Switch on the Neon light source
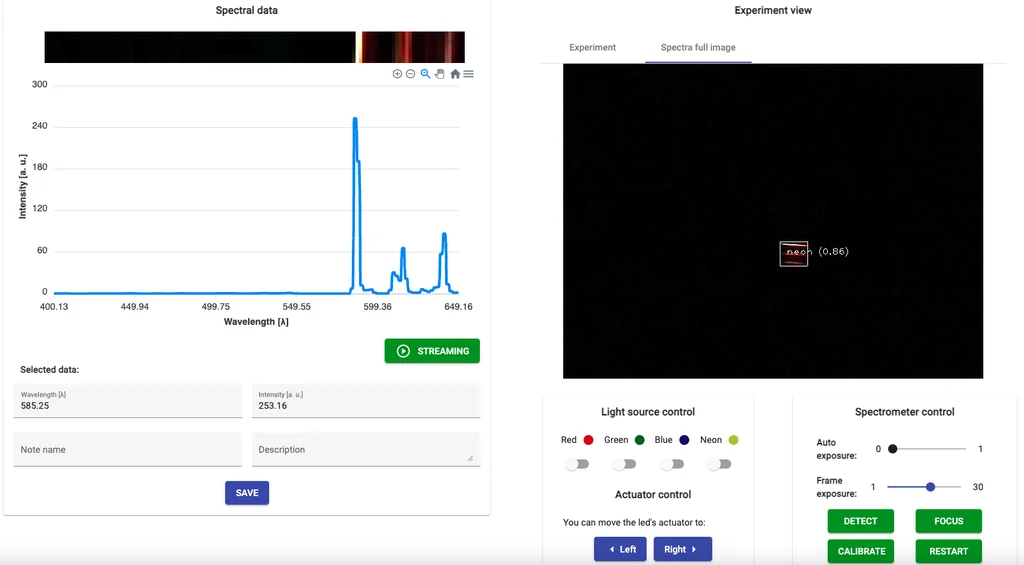Screen dimensions: 1024x565 pos(720,464)
